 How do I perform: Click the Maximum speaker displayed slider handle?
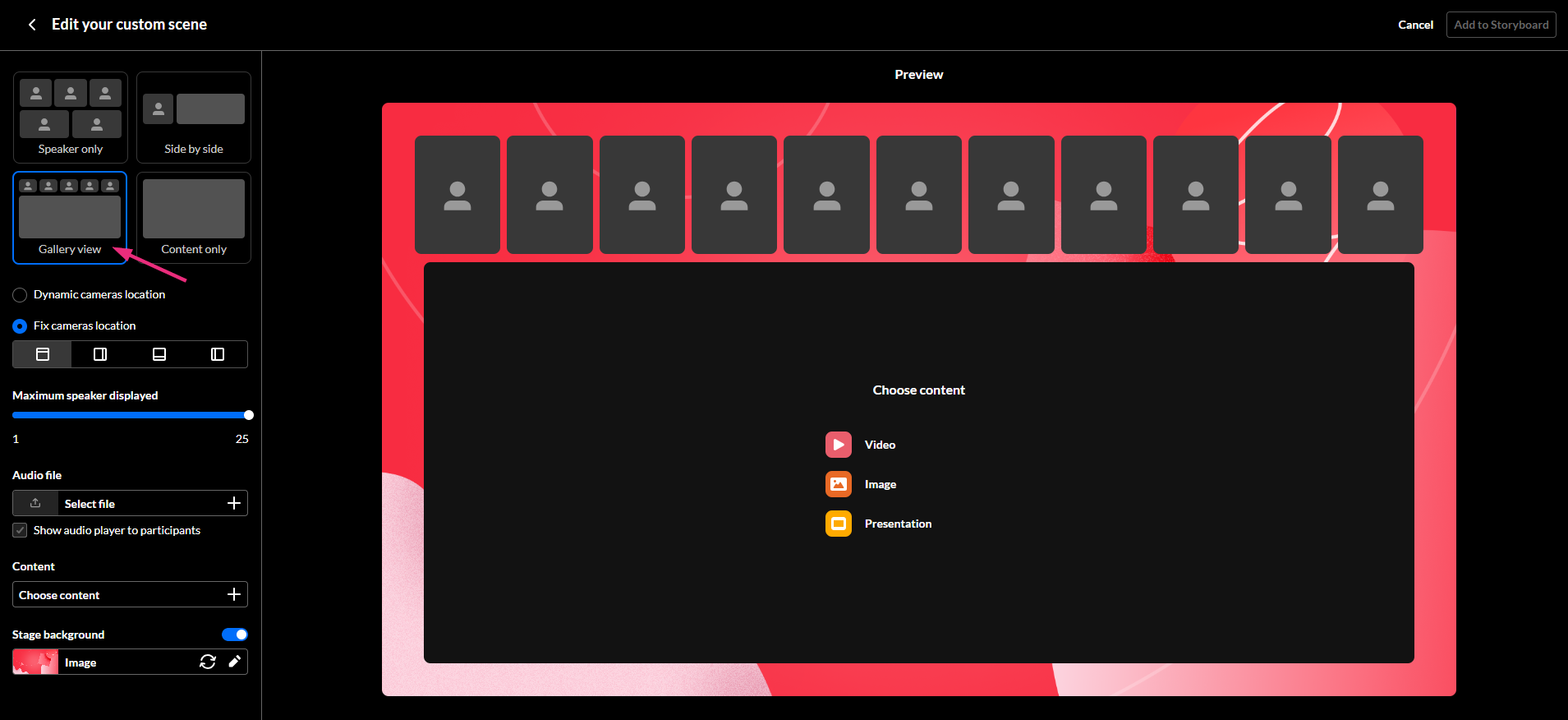coord(249,415)
